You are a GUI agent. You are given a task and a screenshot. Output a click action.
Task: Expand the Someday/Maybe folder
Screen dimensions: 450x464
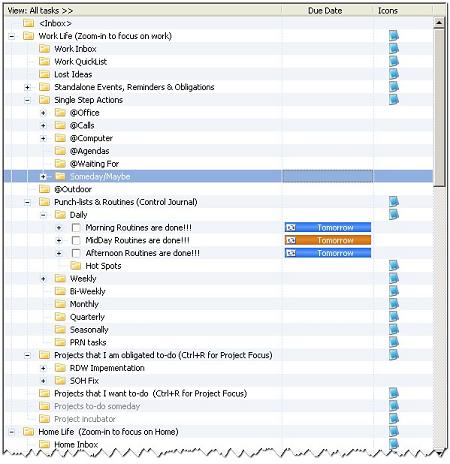coord(43,177)
